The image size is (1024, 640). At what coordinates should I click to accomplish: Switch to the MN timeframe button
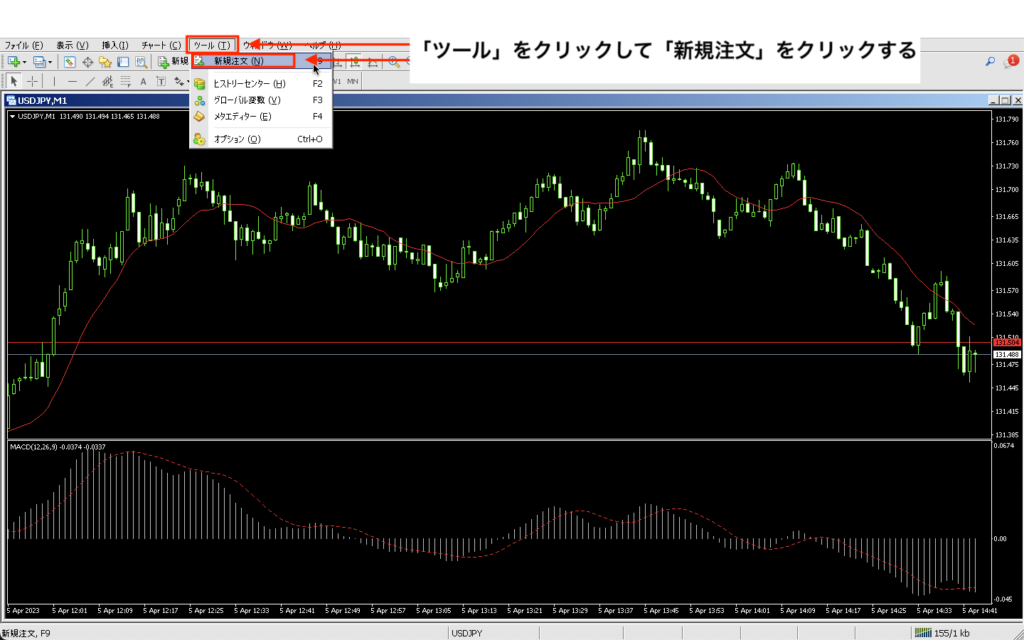click(353, 82)
